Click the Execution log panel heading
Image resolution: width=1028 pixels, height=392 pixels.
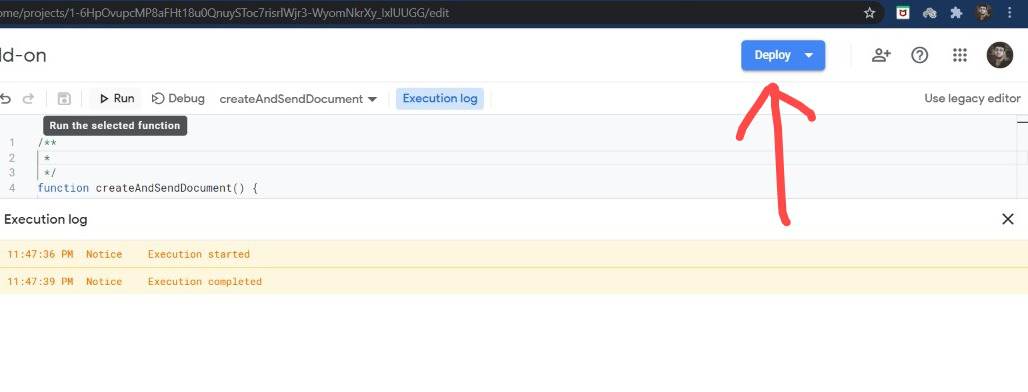(46, 219)
